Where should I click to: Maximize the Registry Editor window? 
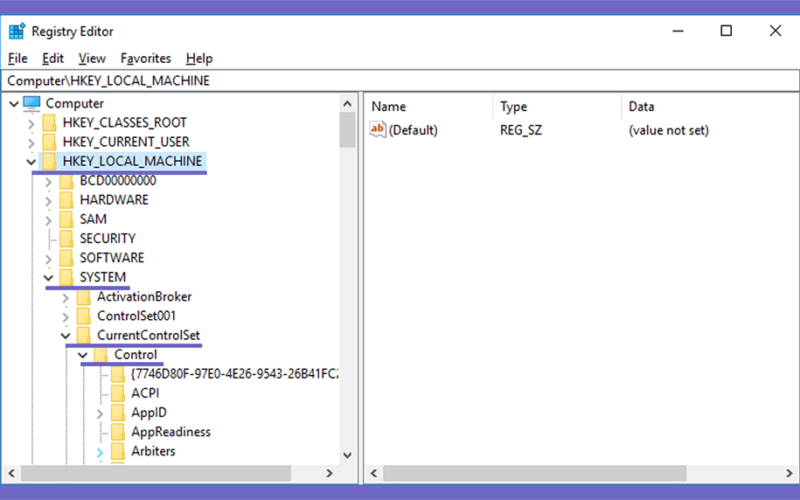(x=726, y=31)
